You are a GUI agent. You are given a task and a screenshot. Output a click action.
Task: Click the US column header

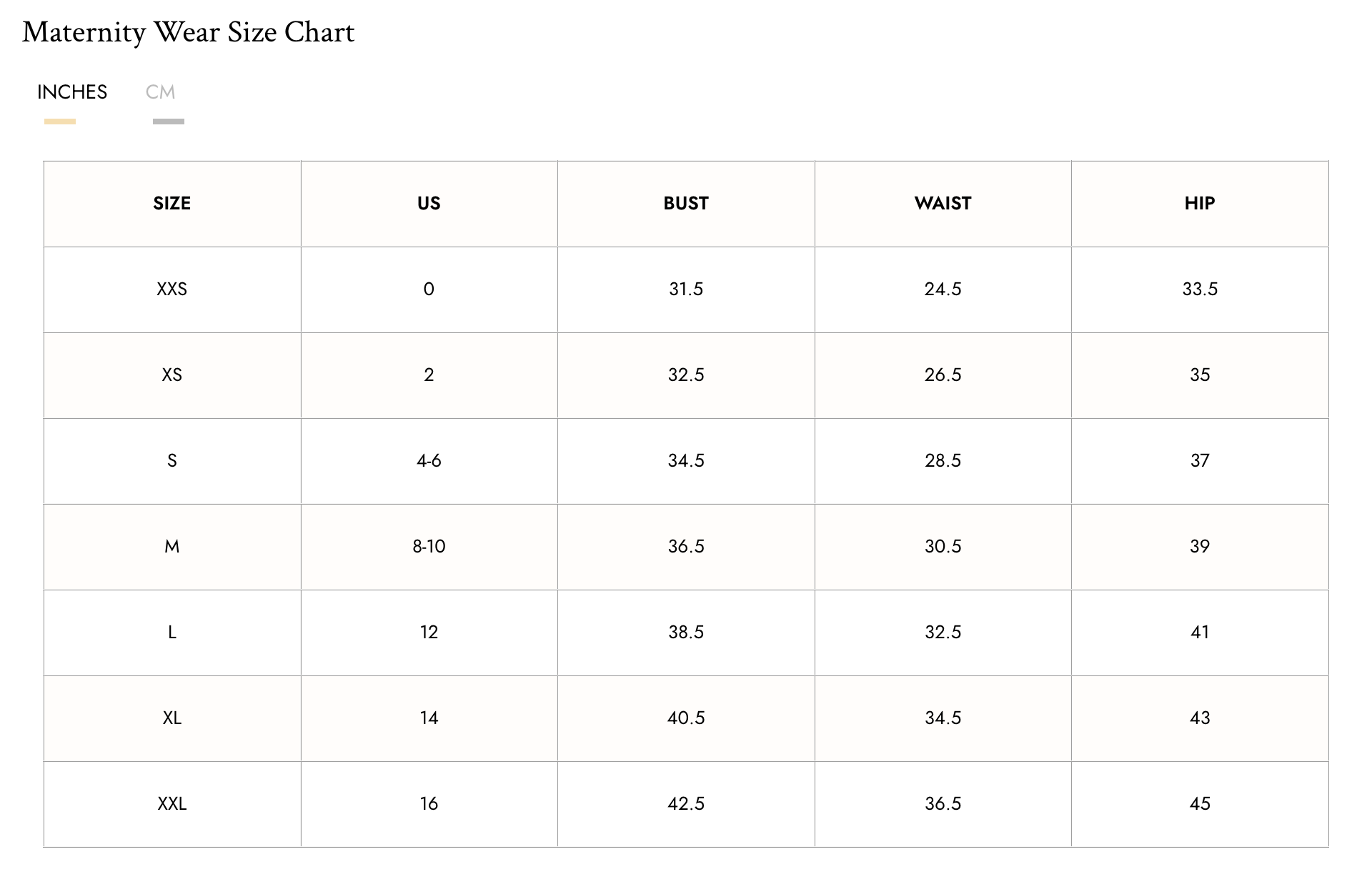(x=429, y=204)
